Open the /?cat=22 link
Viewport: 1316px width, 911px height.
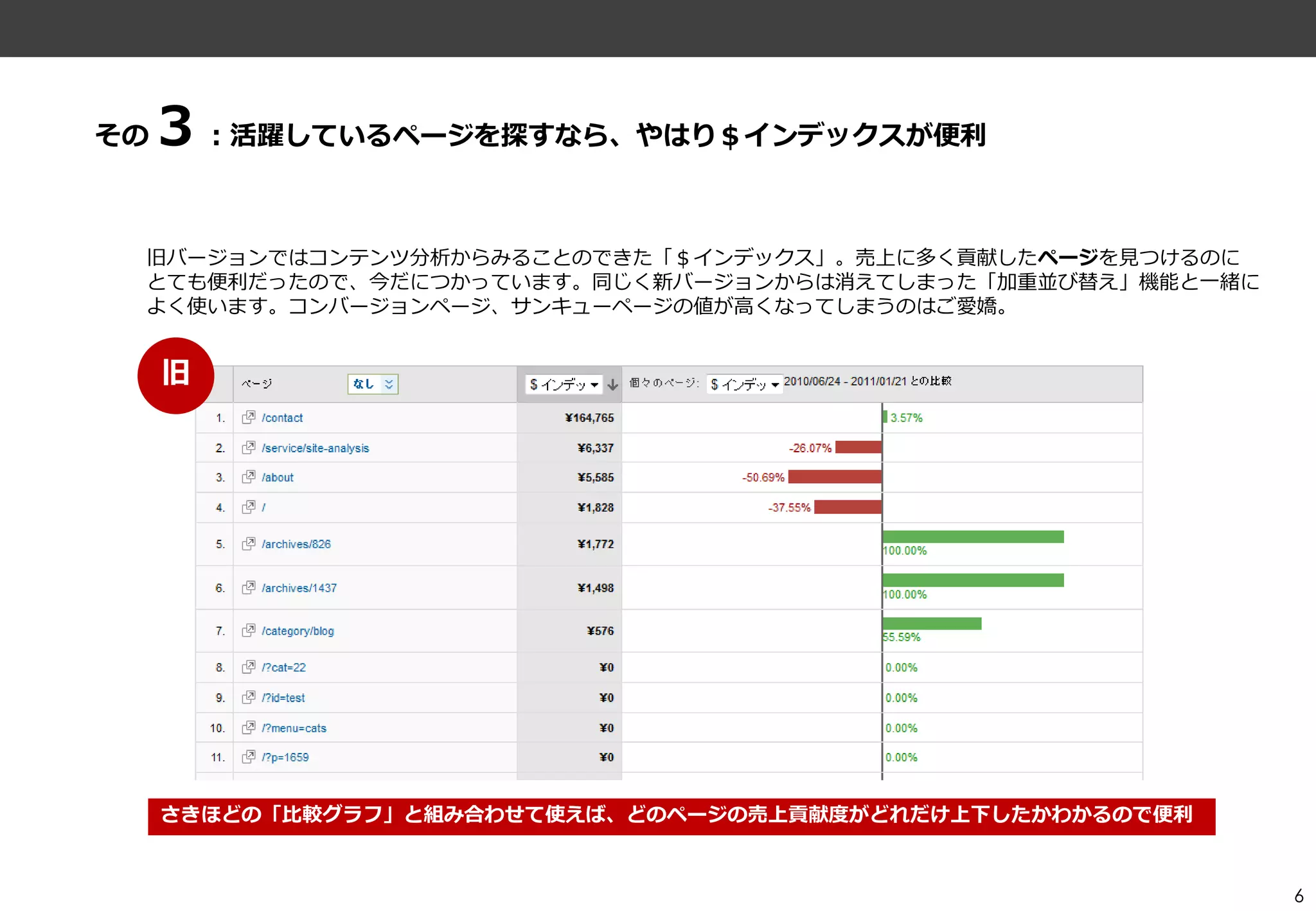pos(283,668)
